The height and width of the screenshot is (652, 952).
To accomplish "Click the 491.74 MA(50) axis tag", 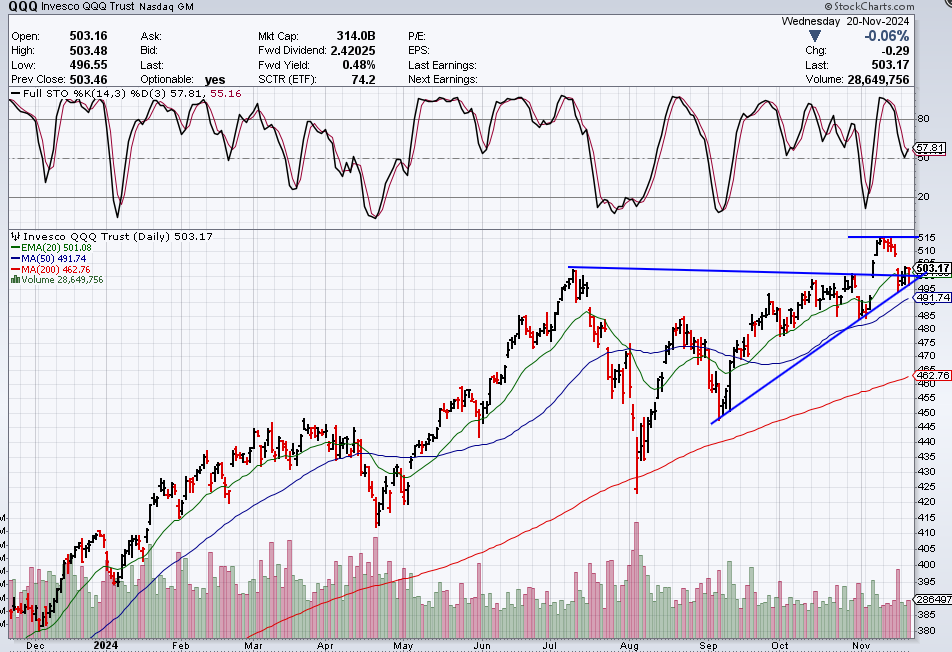I will pyautogui.click(x=933, y=297).
